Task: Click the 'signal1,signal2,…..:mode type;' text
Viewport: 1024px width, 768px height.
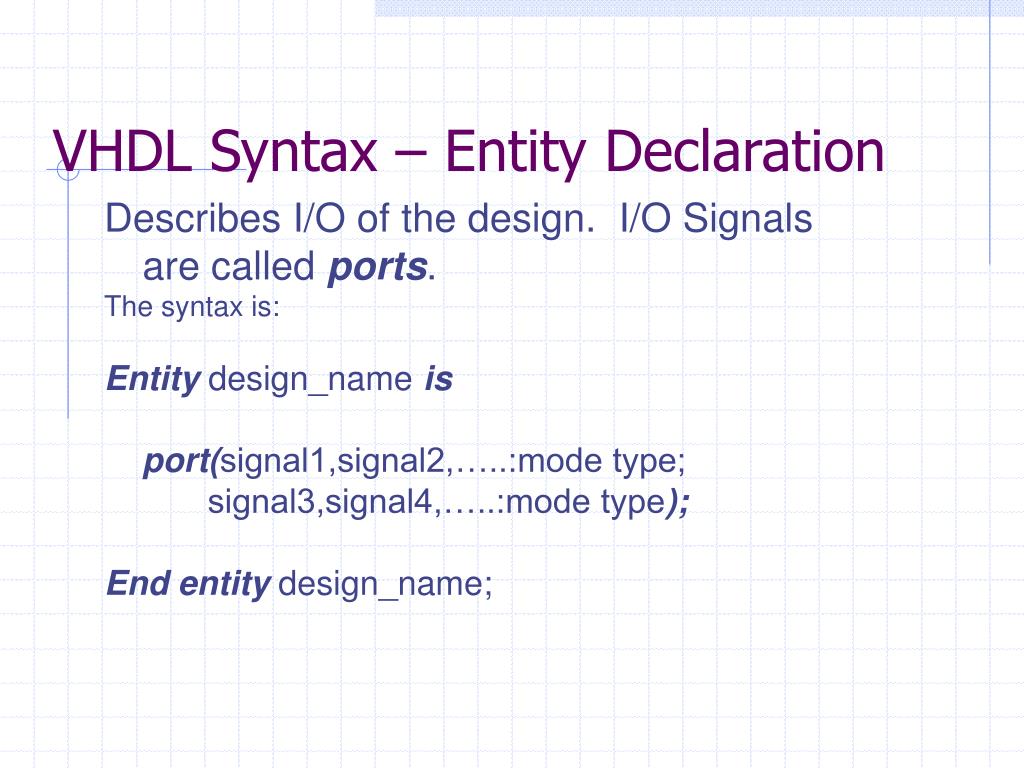Action: (x=453, y=461)
